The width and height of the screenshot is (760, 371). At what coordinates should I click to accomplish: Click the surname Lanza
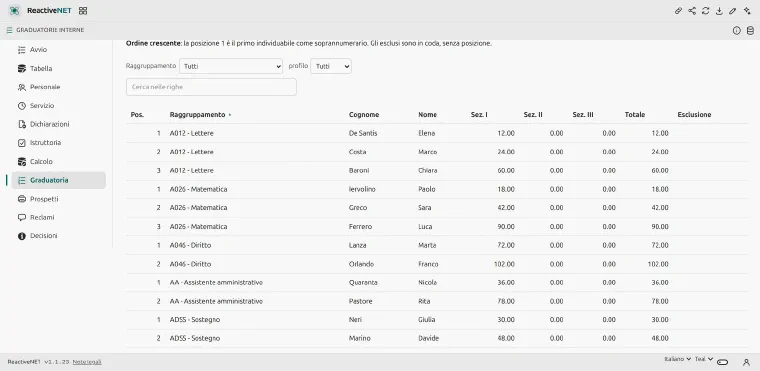358,245
